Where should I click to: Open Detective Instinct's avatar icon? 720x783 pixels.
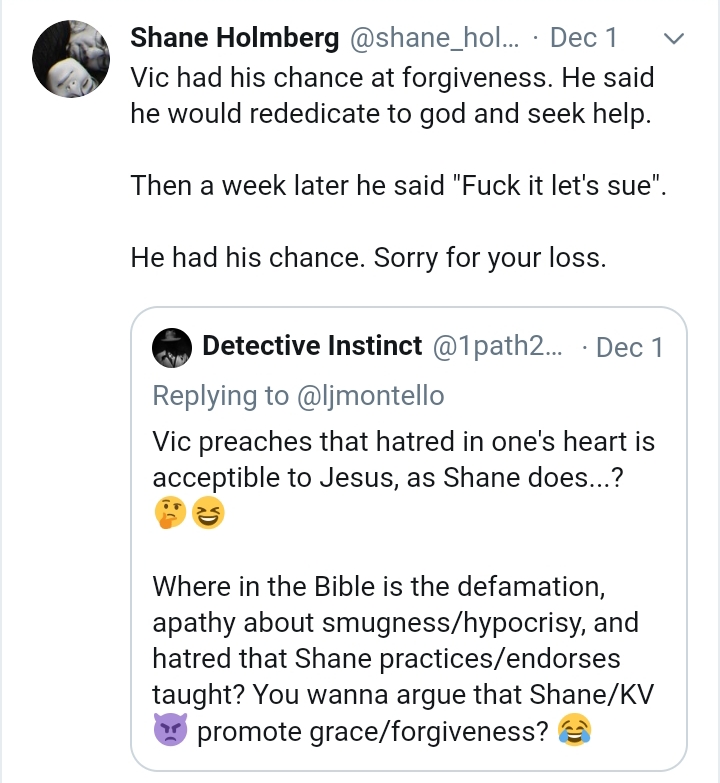click(x=172, y=348)
